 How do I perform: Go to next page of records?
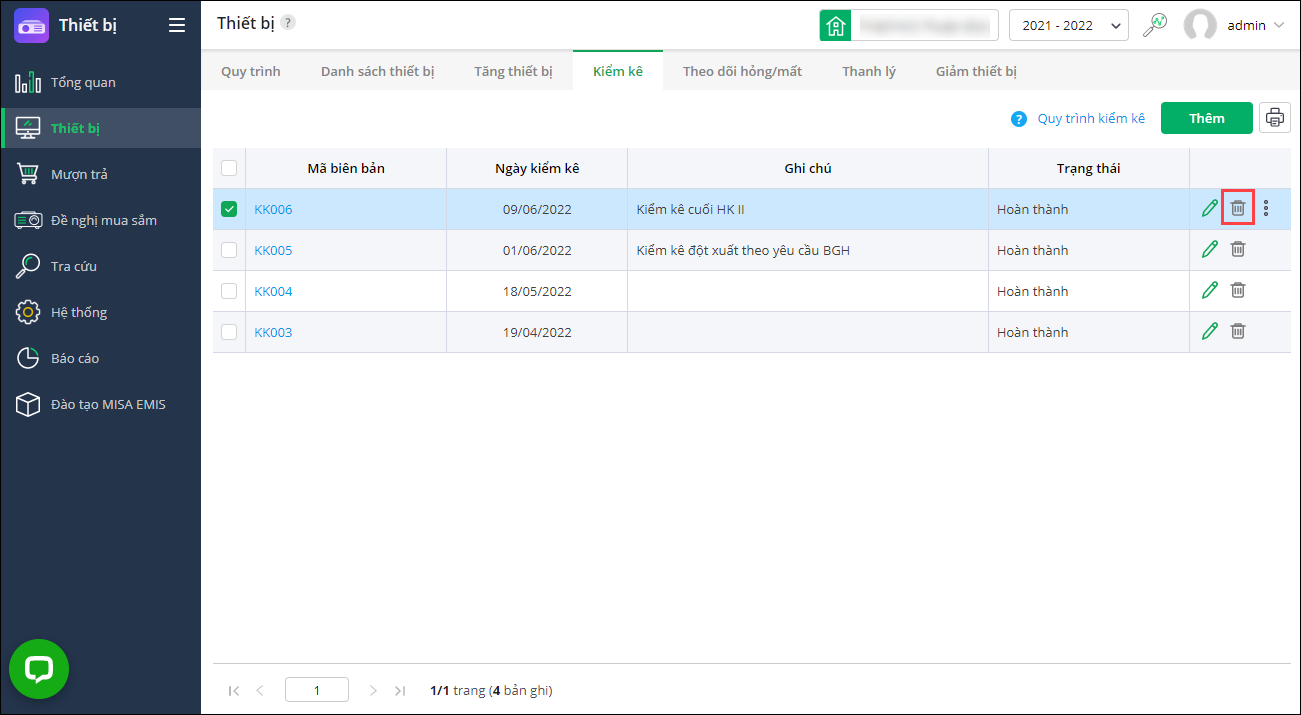coord(373,690)
